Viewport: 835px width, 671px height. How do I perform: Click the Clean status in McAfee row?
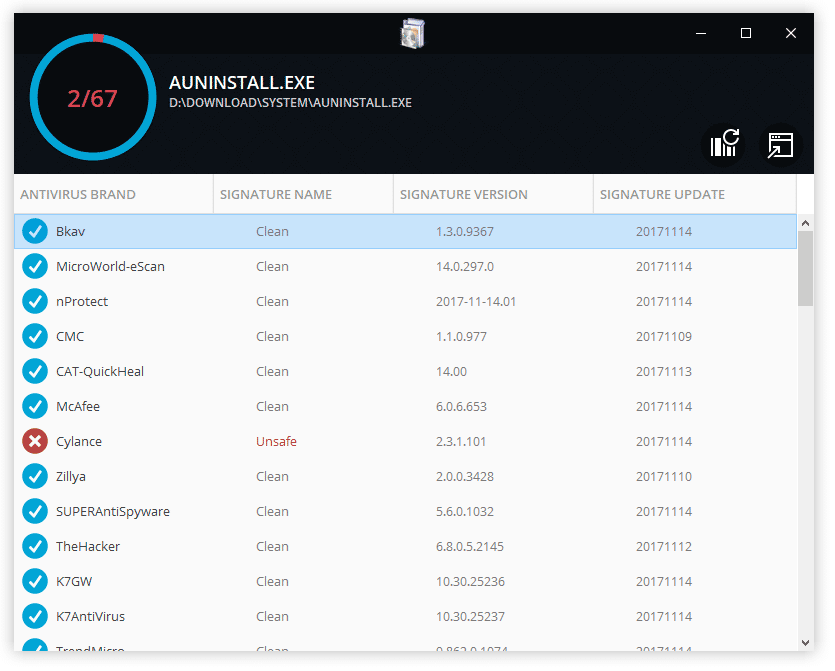(x=272, y=407)
